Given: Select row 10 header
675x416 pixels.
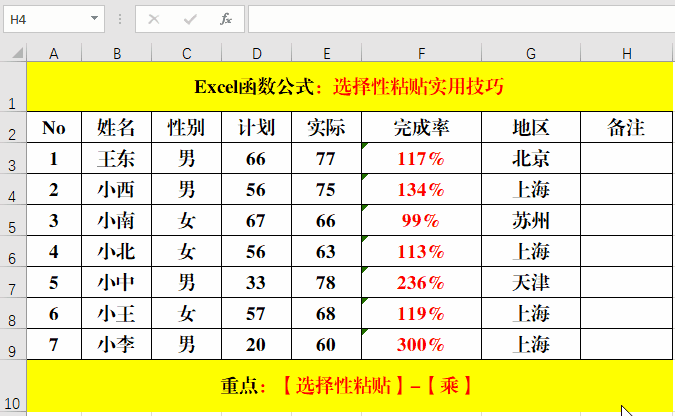Looking at the screenshot, I should click(x=13, y=386).
